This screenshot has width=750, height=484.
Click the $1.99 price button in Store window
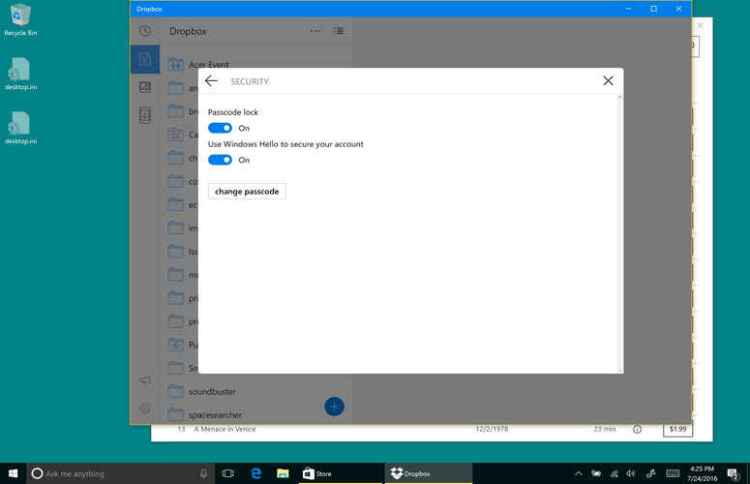coord(677,429)
